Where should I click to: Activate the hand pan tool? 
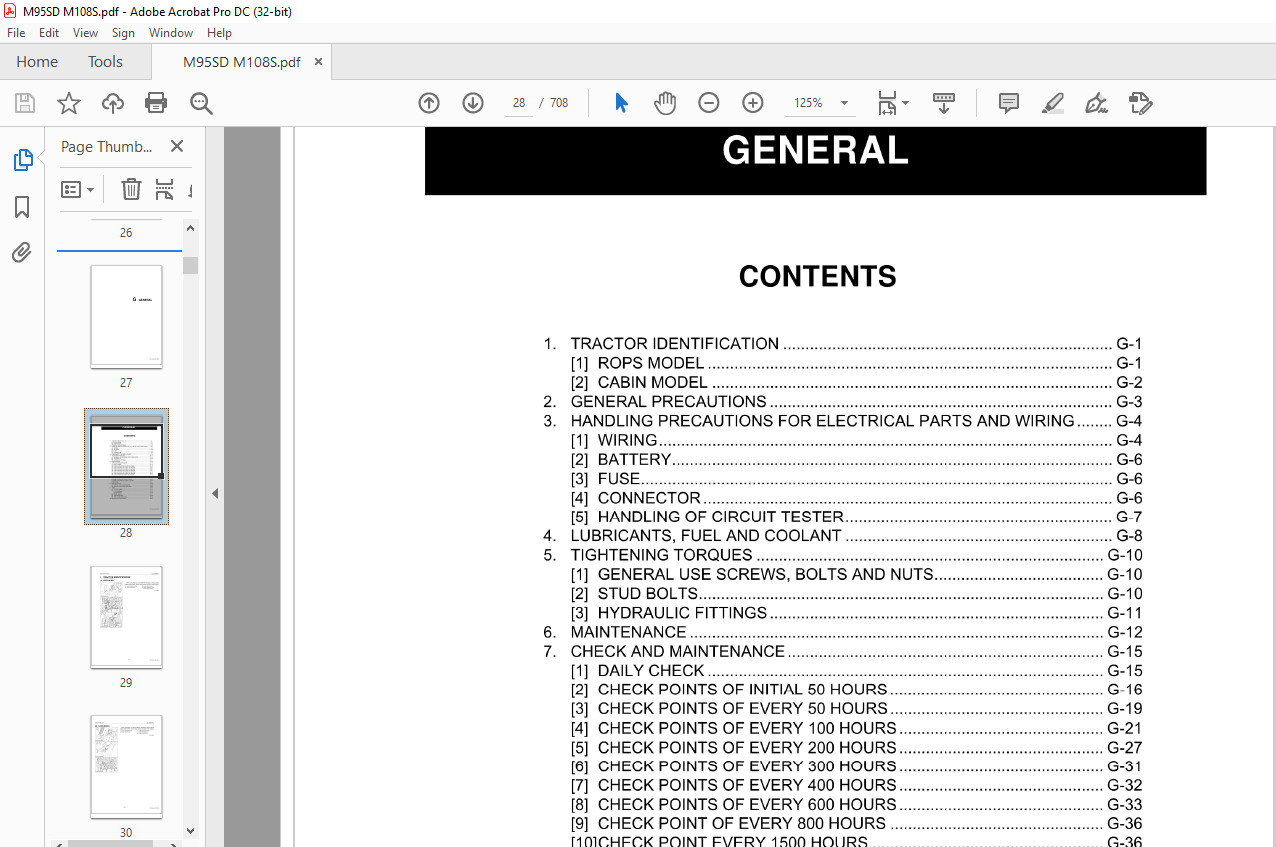665,103
